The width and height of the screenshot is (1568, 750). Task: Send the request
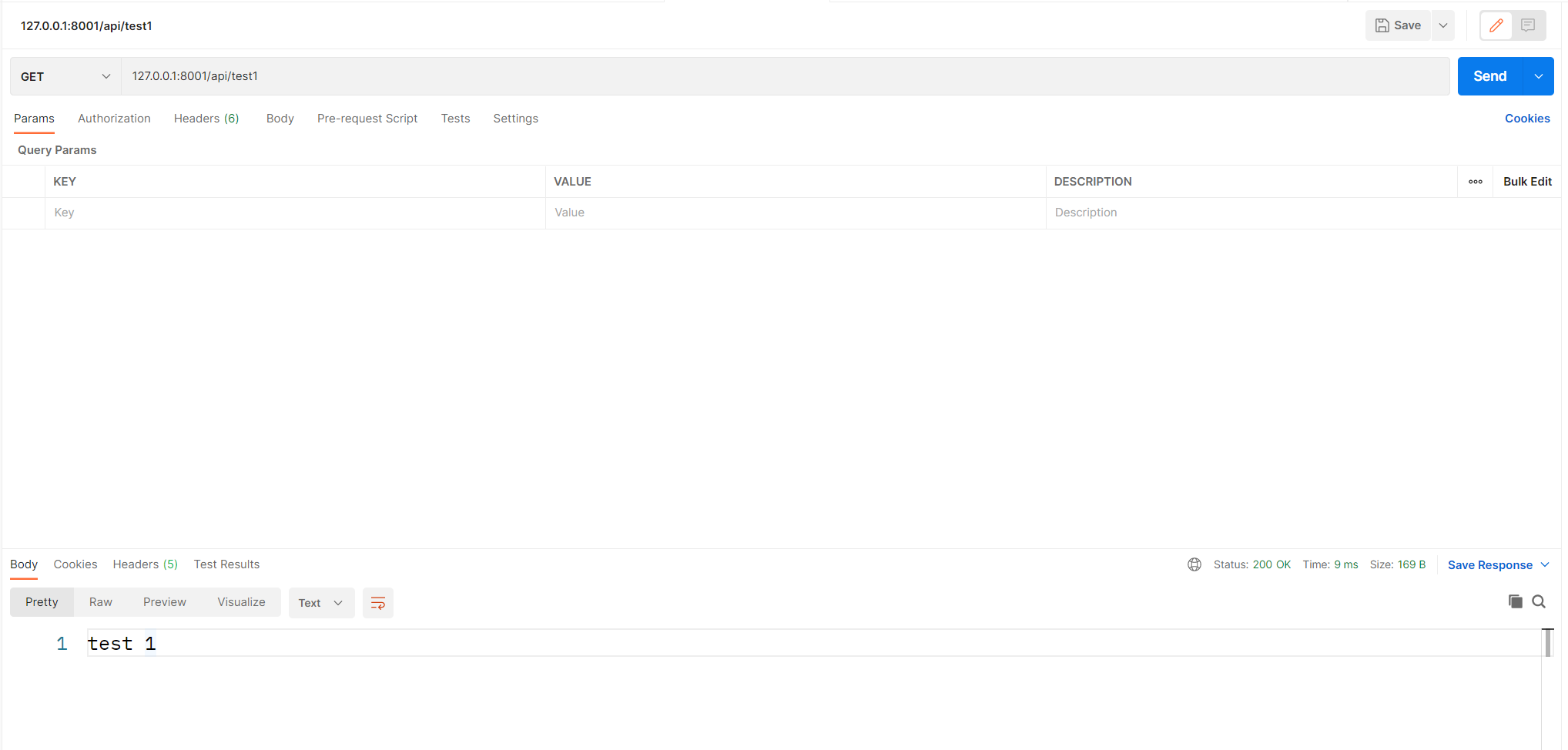coord(1490,76)
